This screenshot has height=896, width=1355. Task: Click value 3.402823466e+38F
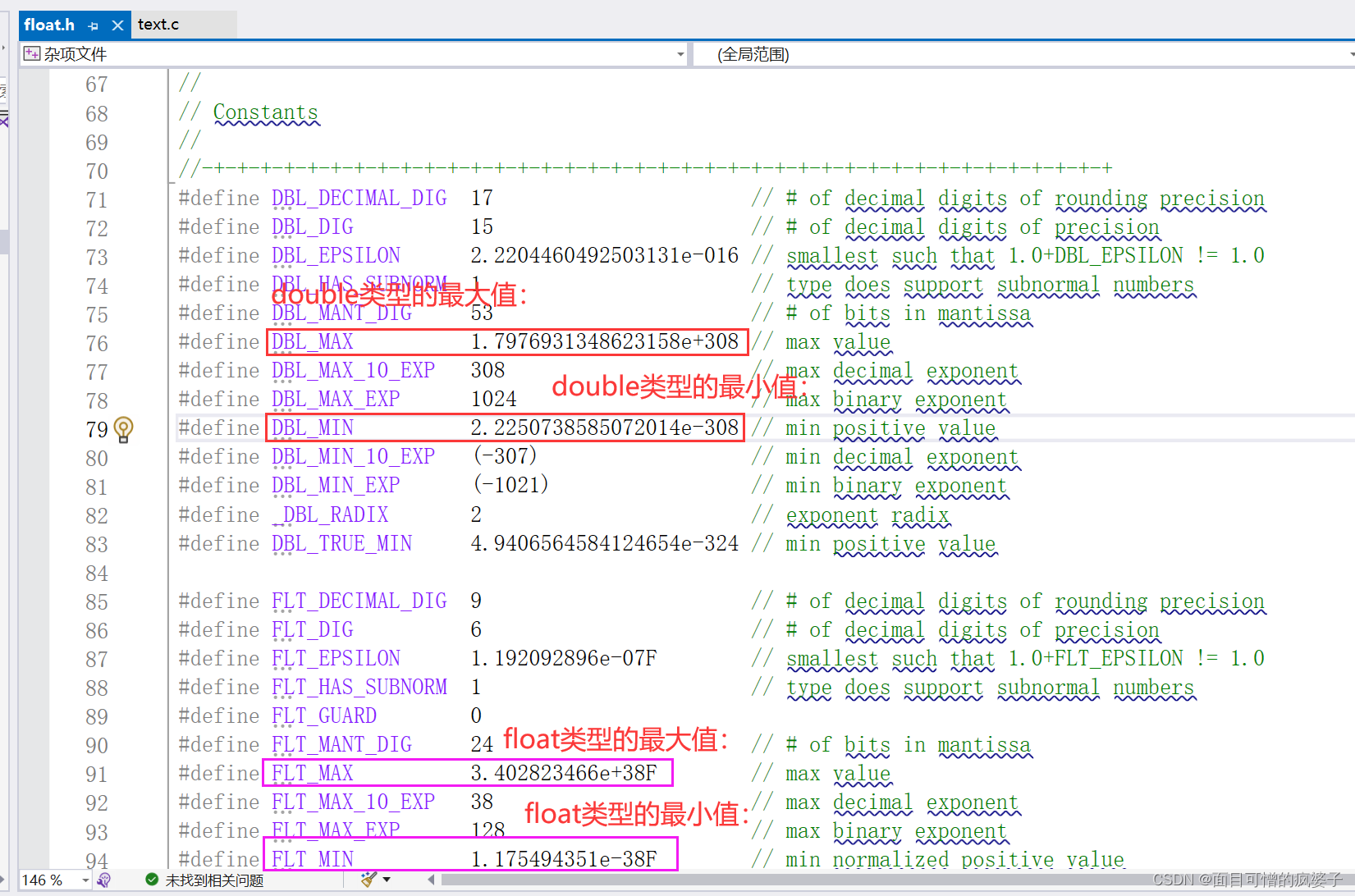[x=564, y=773]
